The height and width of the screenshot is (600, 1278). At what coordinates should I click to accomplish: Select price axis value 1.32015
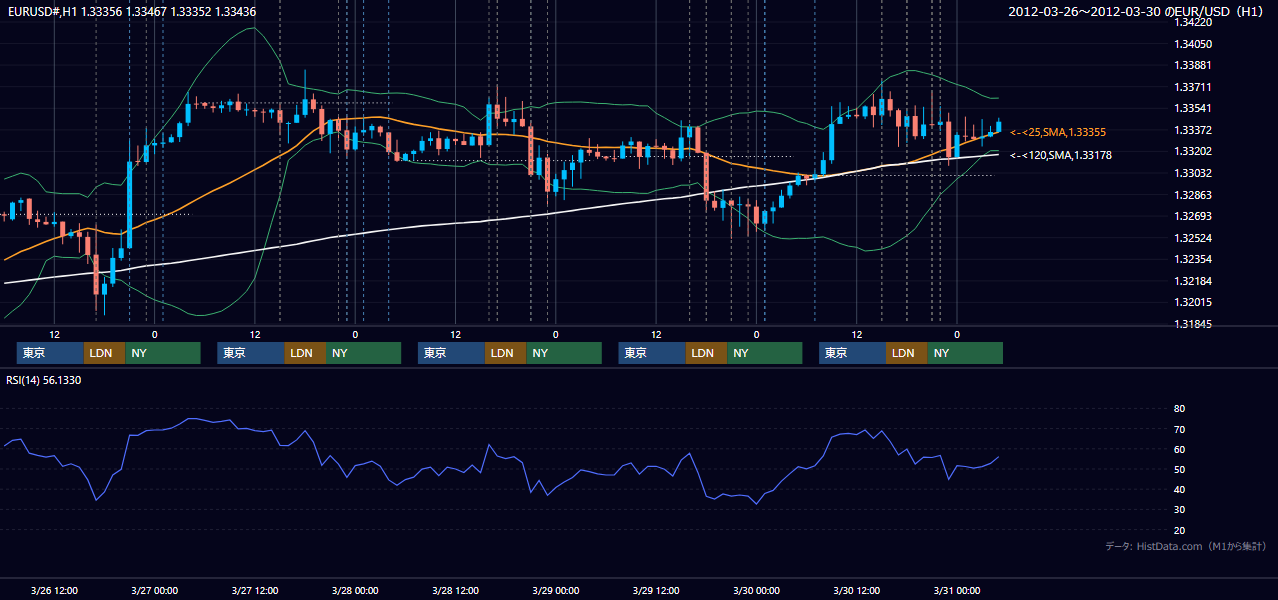click(x=1193, y=302)
